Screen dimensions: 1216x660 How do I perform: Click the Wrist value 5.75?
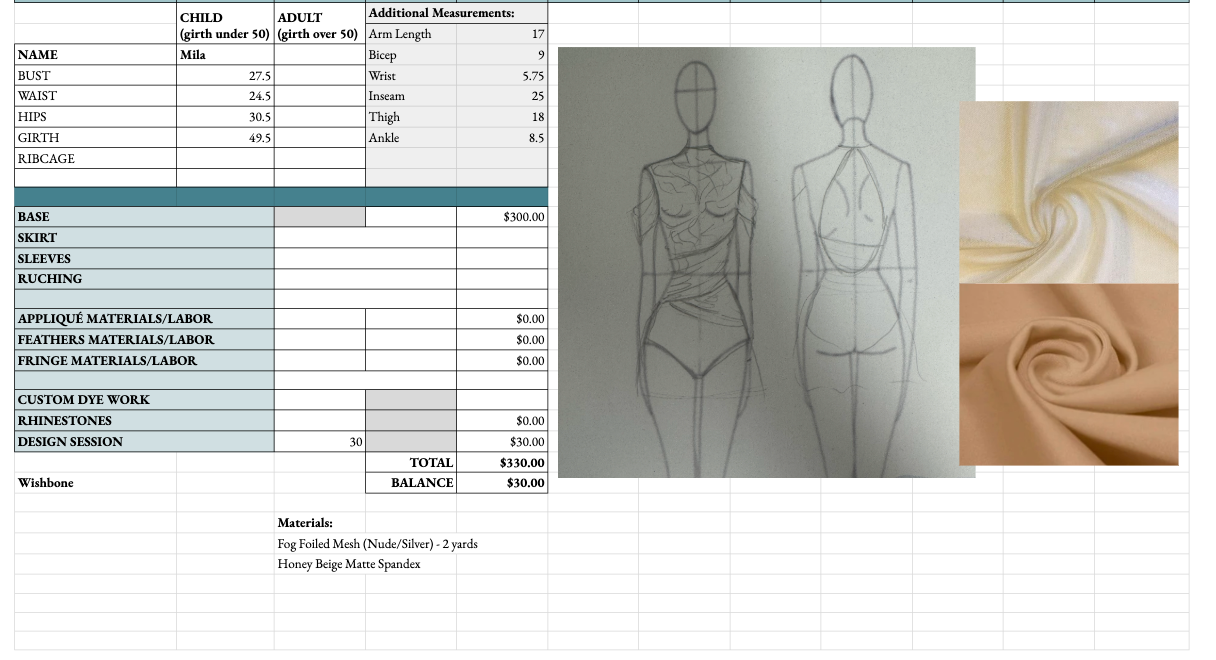[502, 76]
